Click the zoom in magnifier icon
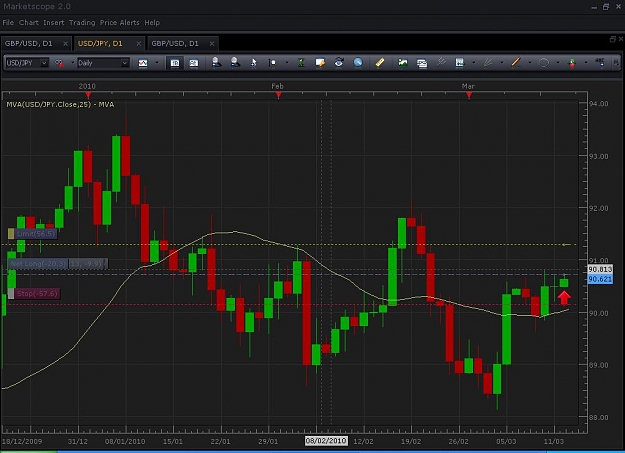This screenshot has width=625, height=453. 235,63
